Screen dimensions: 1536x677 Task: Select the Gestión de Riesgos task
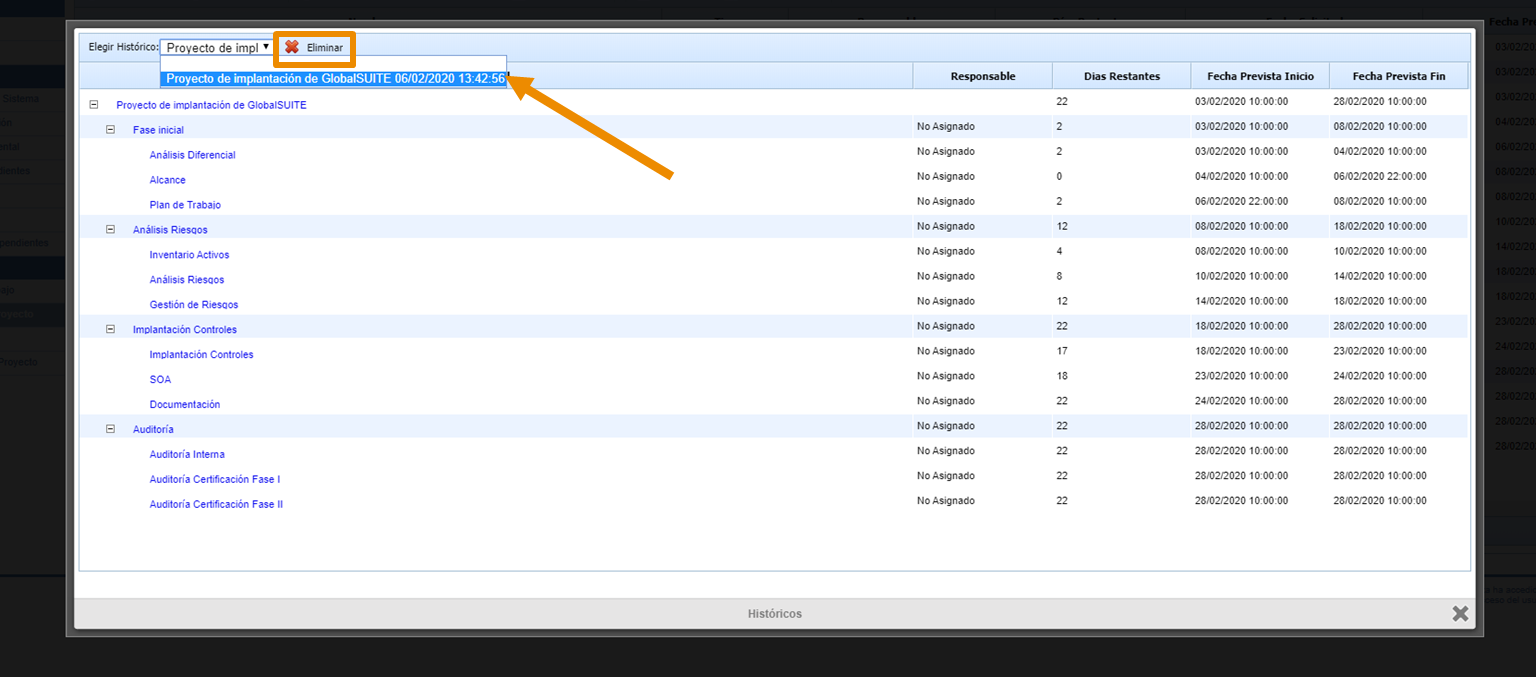click(x=194, y=305)
